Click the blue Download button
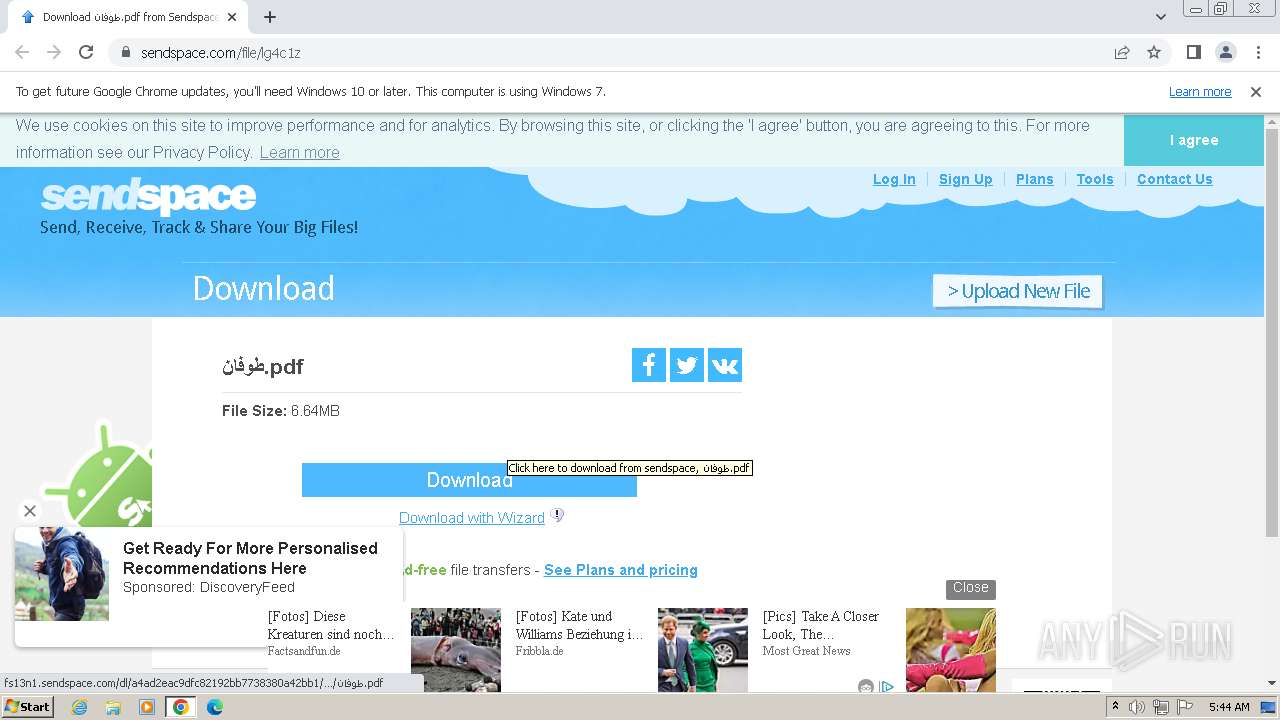 469,480
